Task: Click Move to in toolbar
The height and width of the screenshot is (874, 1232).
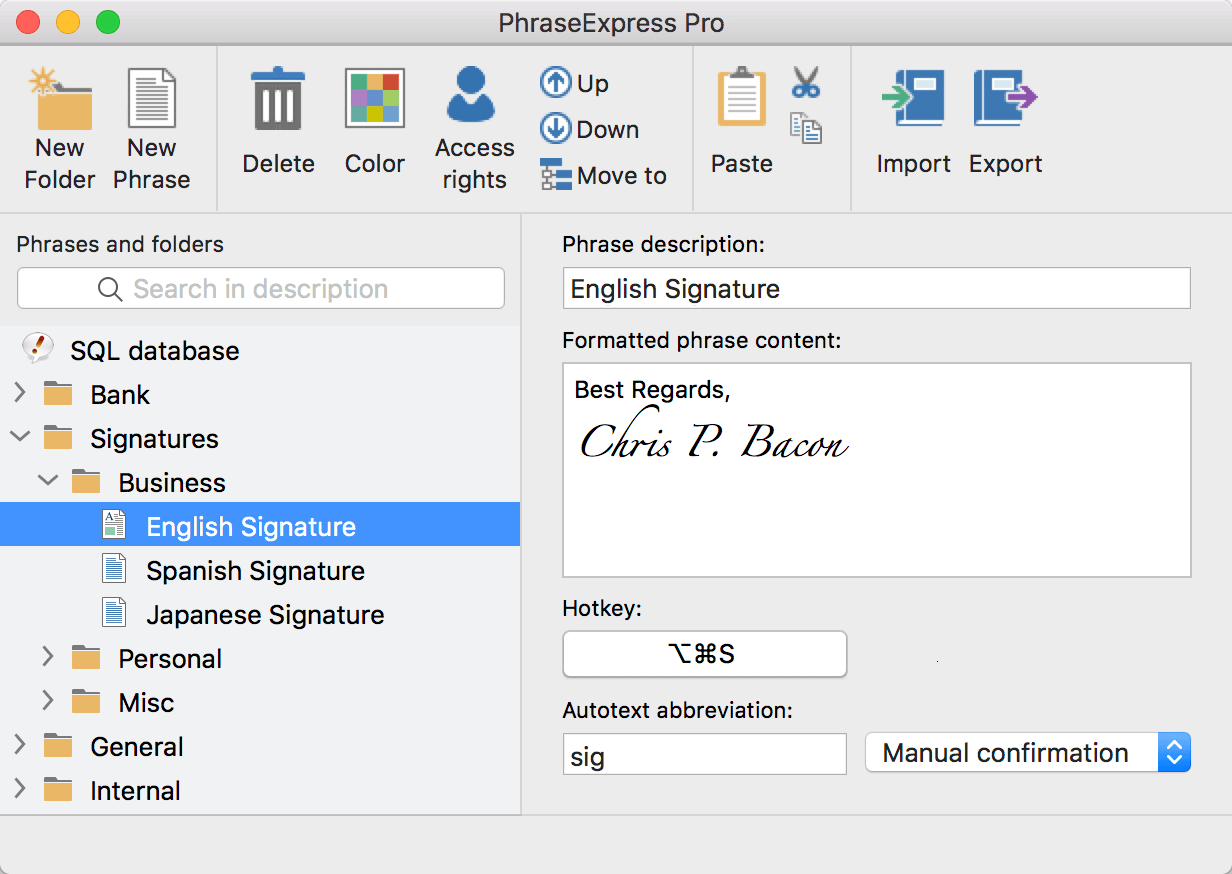Action: click(603, 176)
